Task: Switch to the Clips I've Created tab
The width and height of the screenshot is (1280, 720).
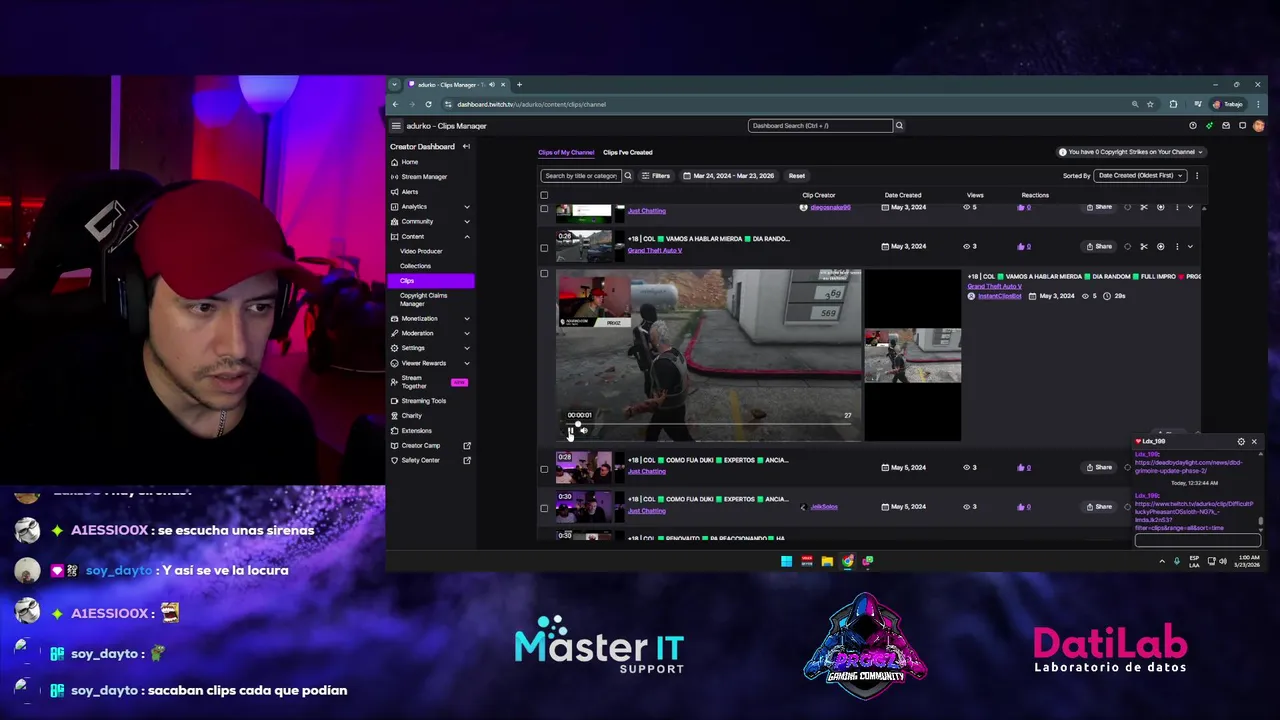Action: tap(627, 152)
